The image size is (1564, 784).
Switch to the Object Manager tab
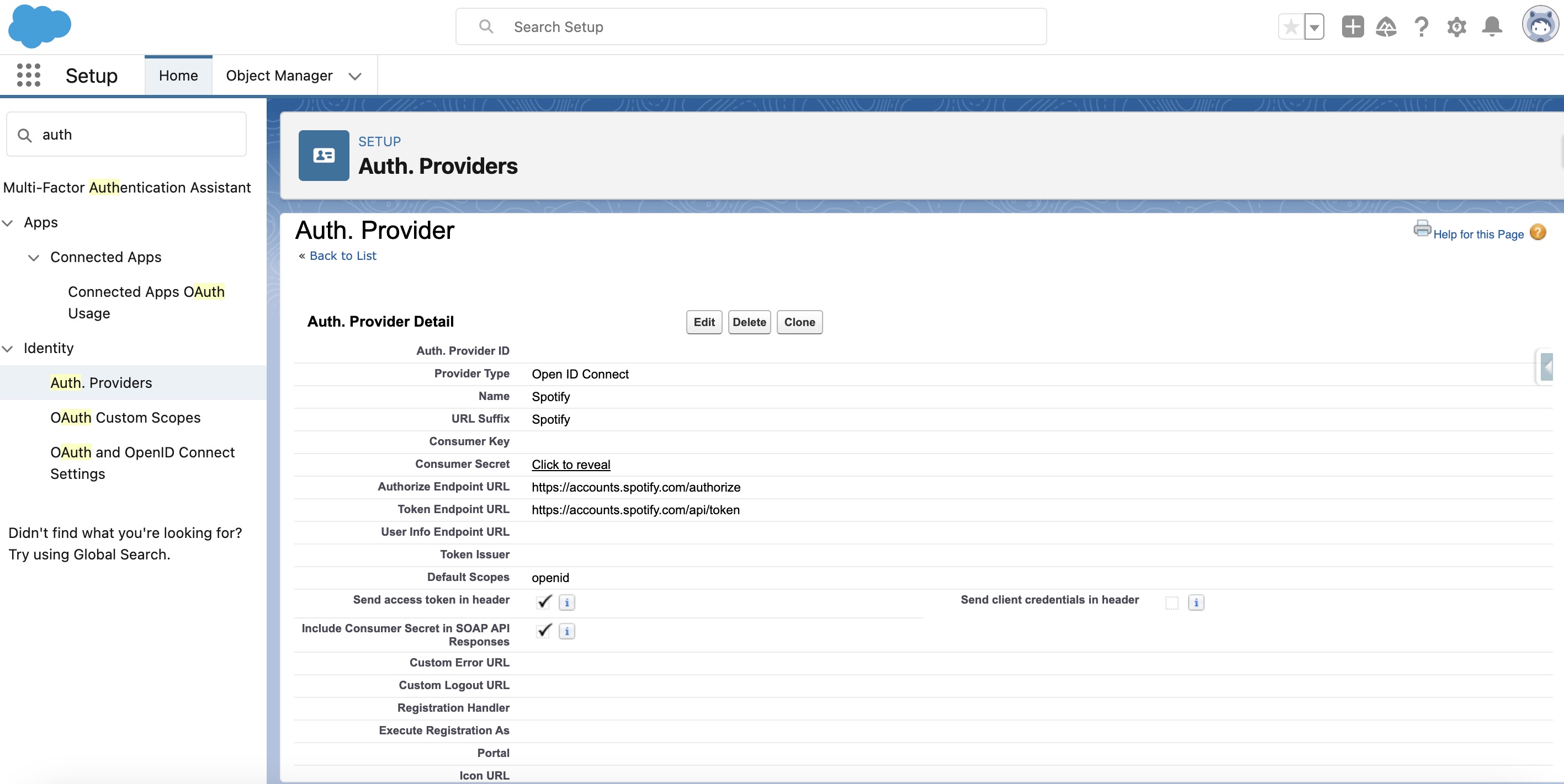[x=279, y=75]
